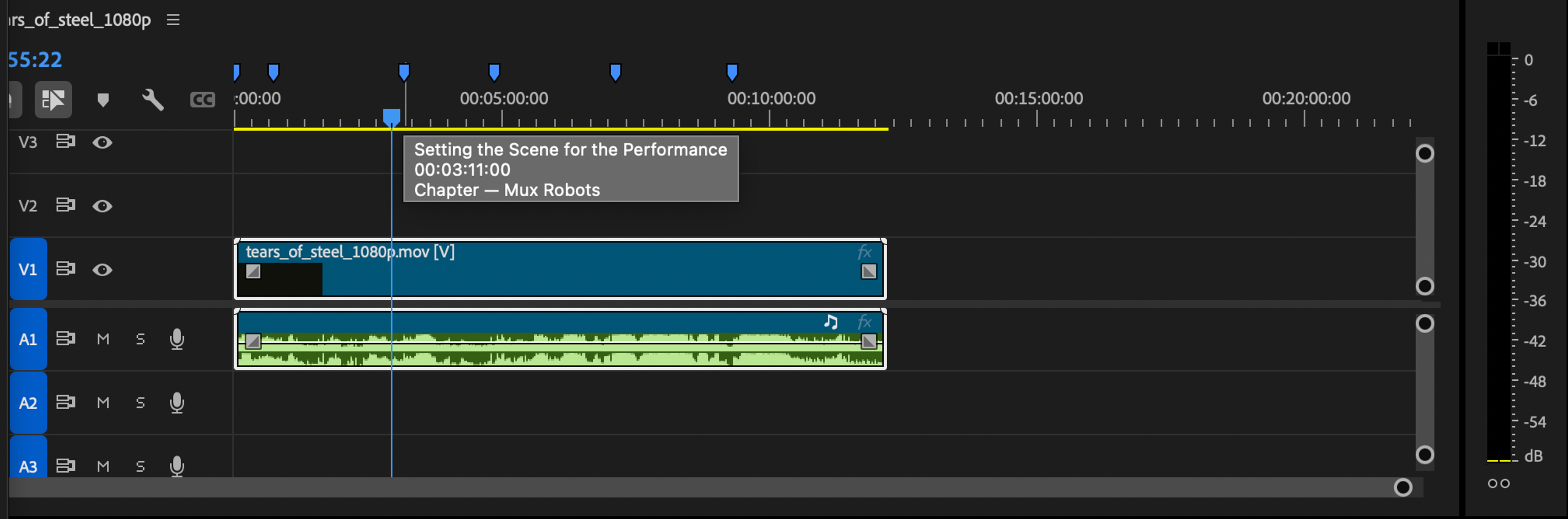Toggle sync lock on track V2
Screen dimensions: 1568x519
(x=65, y=206)
